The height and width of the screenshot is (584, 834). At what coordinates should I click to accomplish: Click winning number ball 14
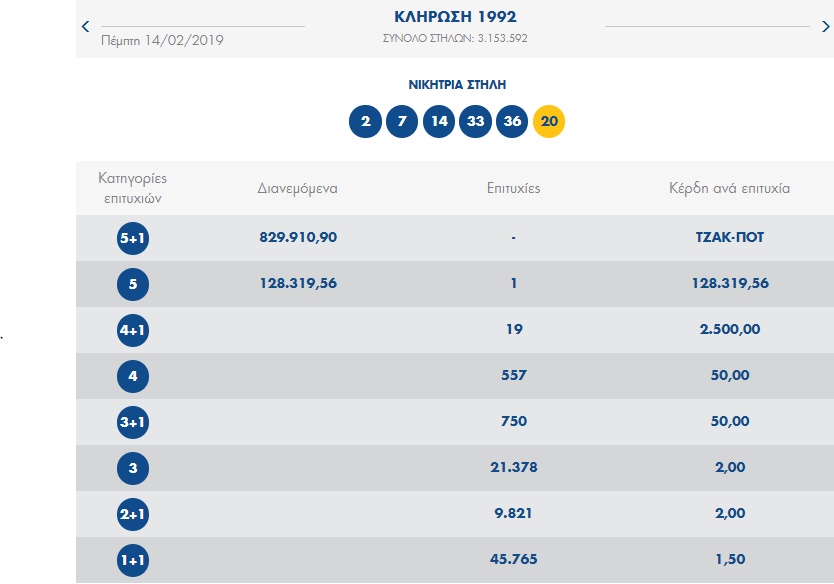tap(438, 122)
